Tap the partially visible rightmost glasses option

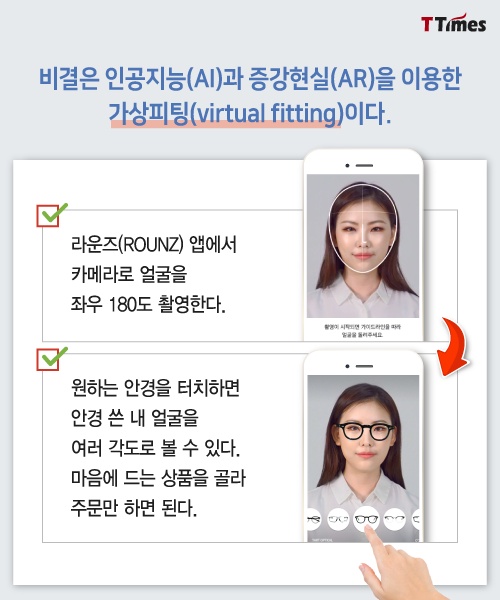point(415,519)
